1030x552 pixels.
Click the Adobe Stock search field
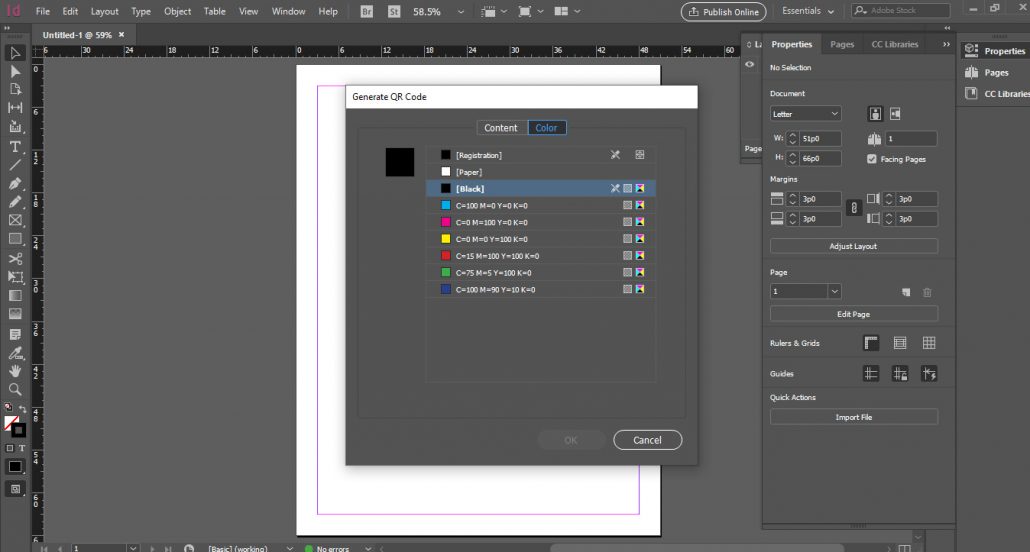(x=901, y=11)
